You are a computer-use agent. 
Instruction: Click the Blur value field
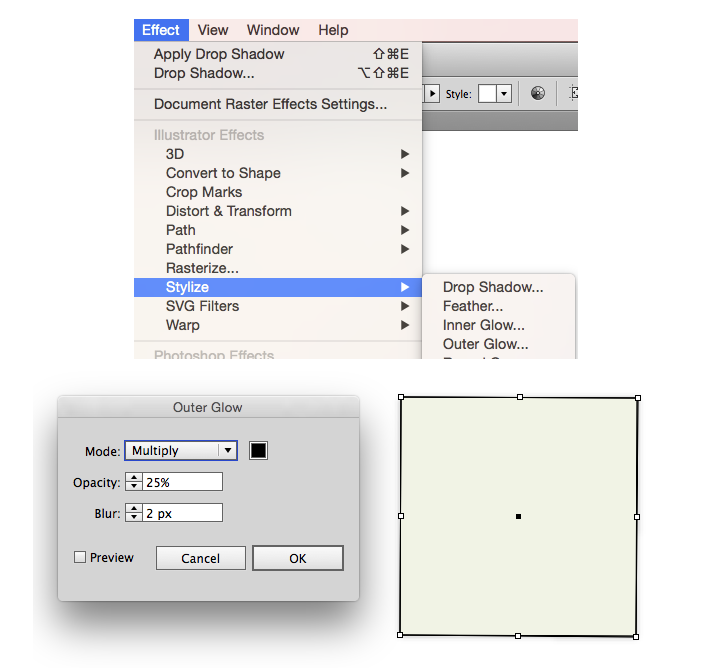[182, 513]
